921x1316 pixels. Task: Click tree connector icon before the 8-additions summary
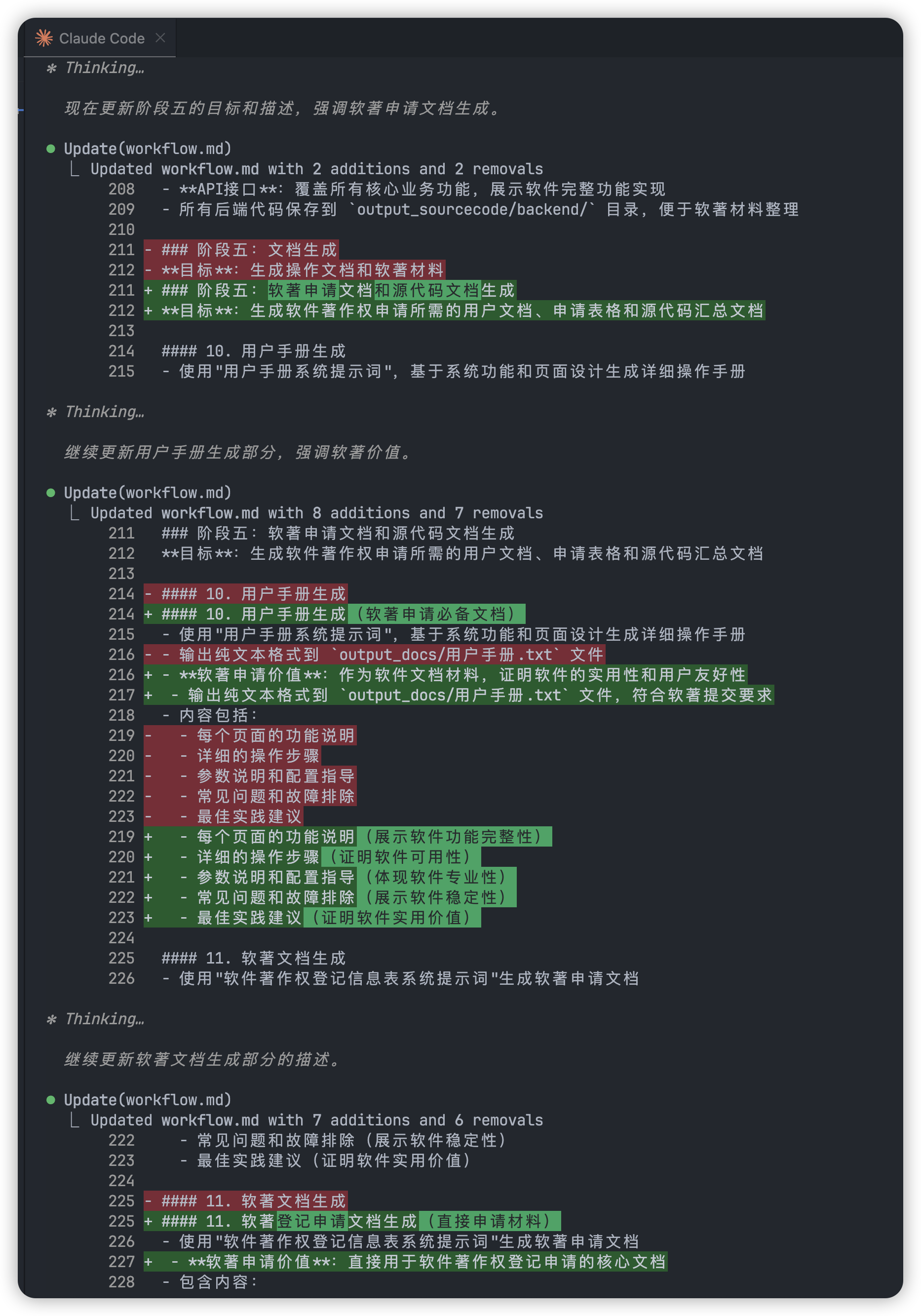coord(75,513)
